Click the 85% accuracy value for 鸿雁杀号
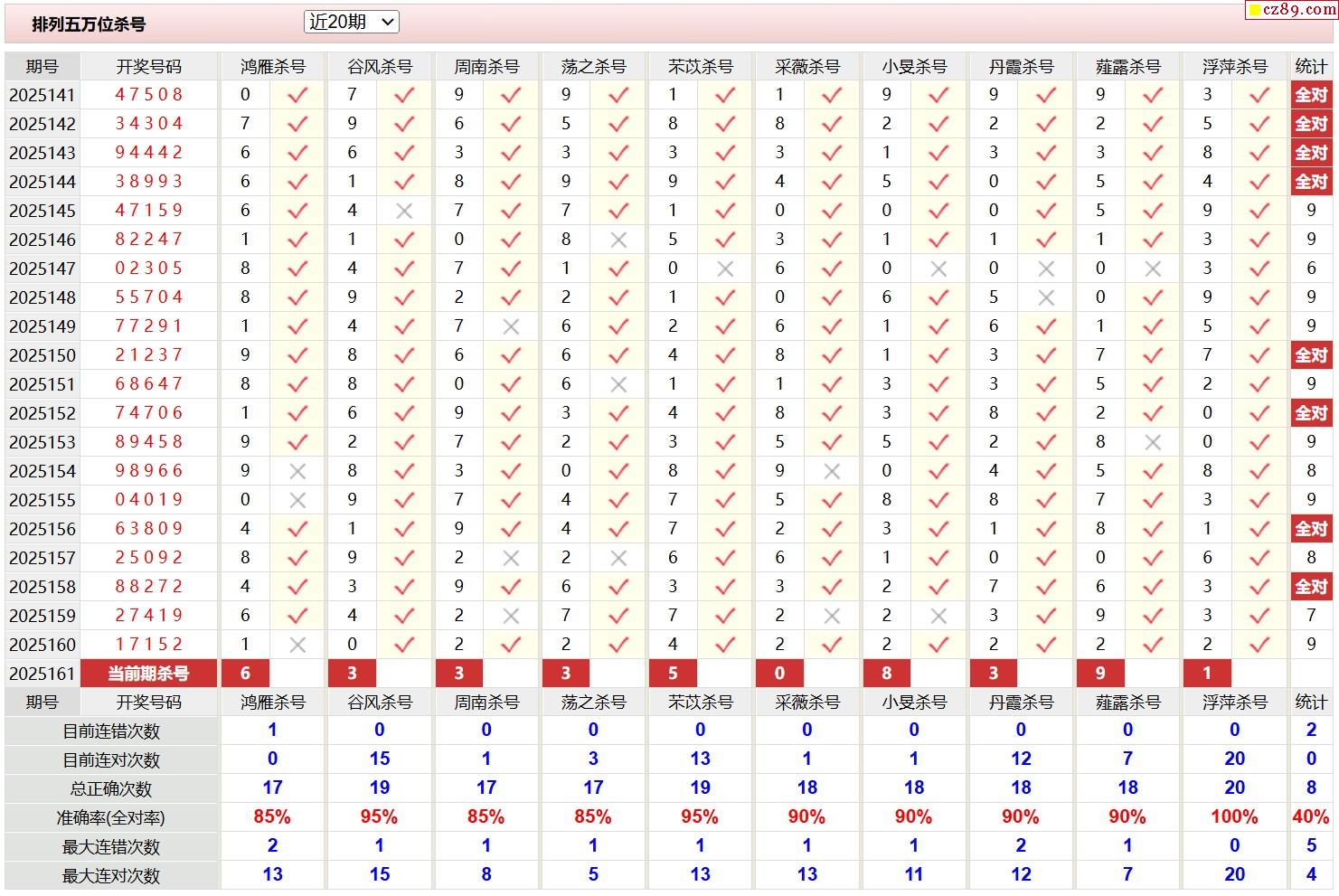 point(272,817)
